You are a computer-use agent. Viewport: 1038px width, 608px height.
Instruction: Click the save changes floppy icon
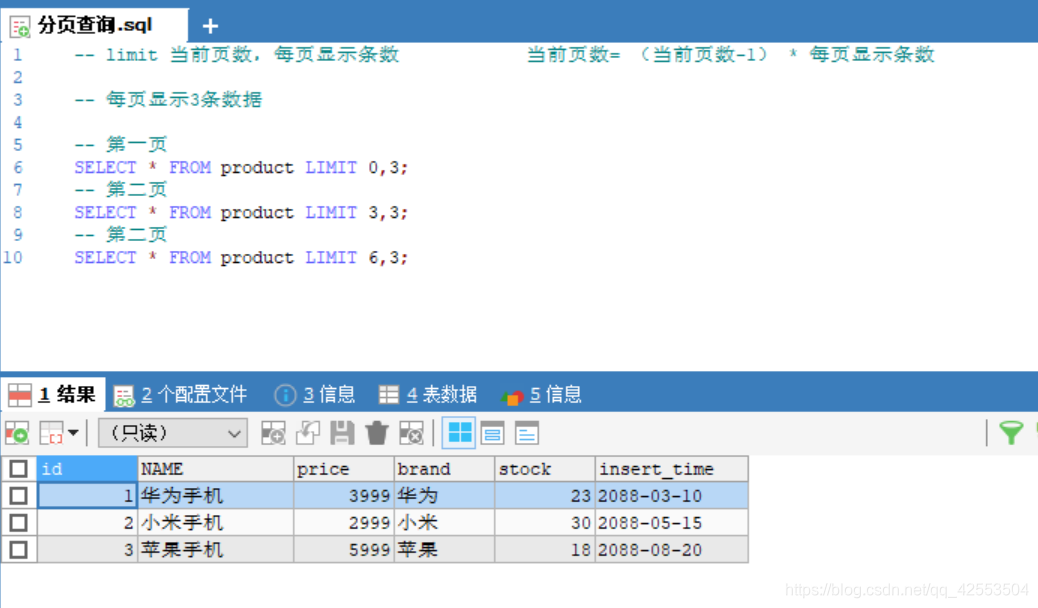click(x=342, y=434)
